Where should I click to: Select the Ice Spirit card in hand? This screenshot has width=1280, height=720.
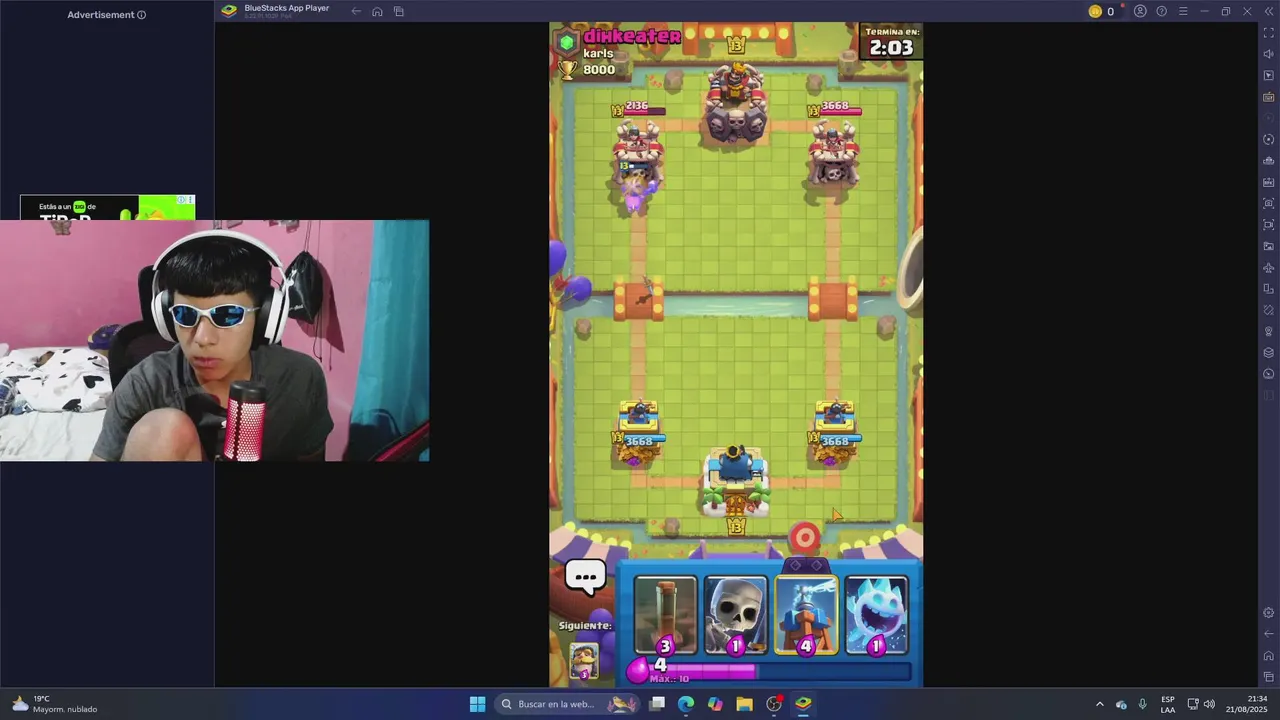[x=876, y=615]
